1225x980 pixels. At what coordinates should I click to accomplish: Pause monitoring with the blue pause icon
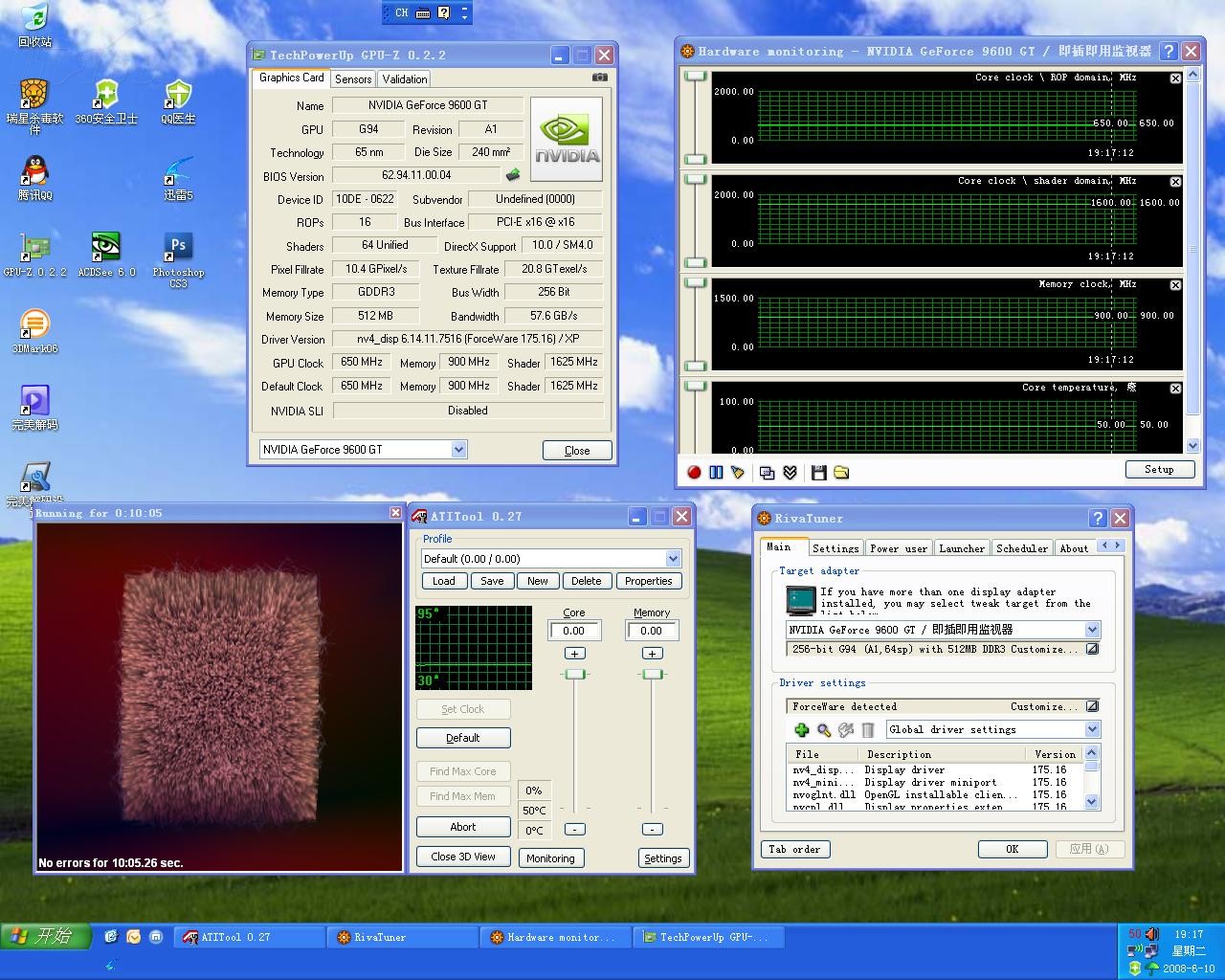[x=716, y=472]
